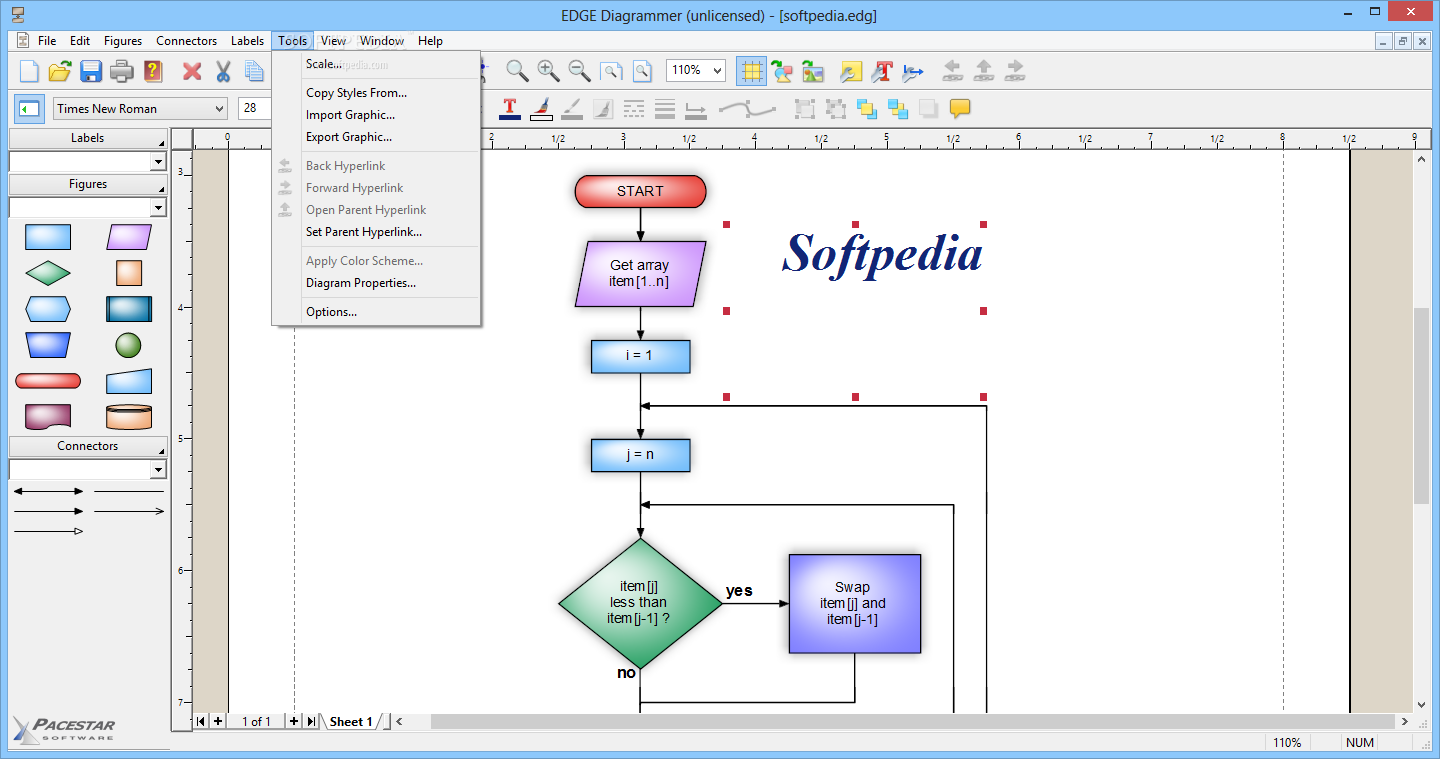This screenshot has height=759, width=1440.
Task: Click the bring-to-front overlapping squares icon
Action: (x=866, y=108)
